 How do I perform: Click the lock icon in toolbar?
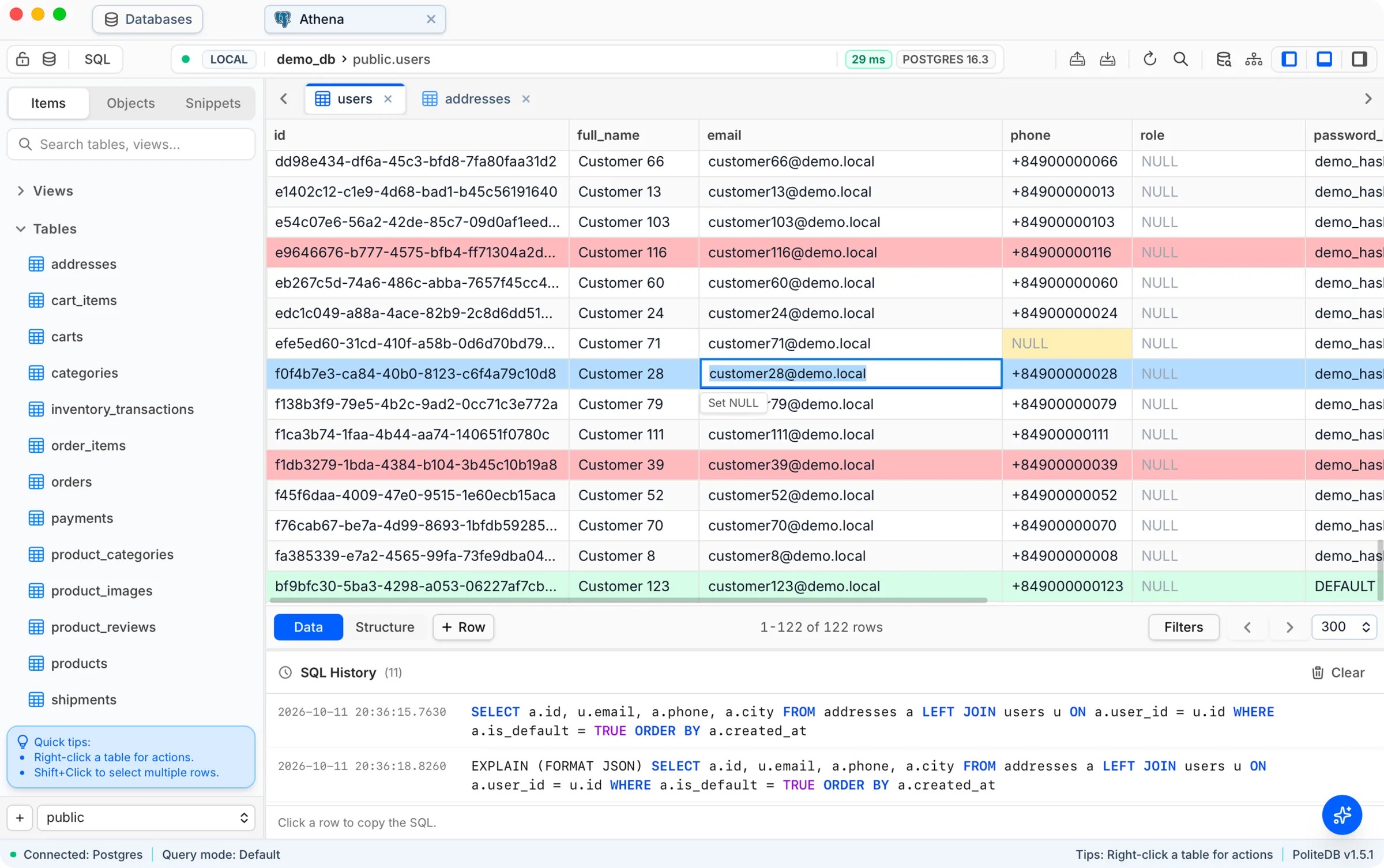[22, 59]
